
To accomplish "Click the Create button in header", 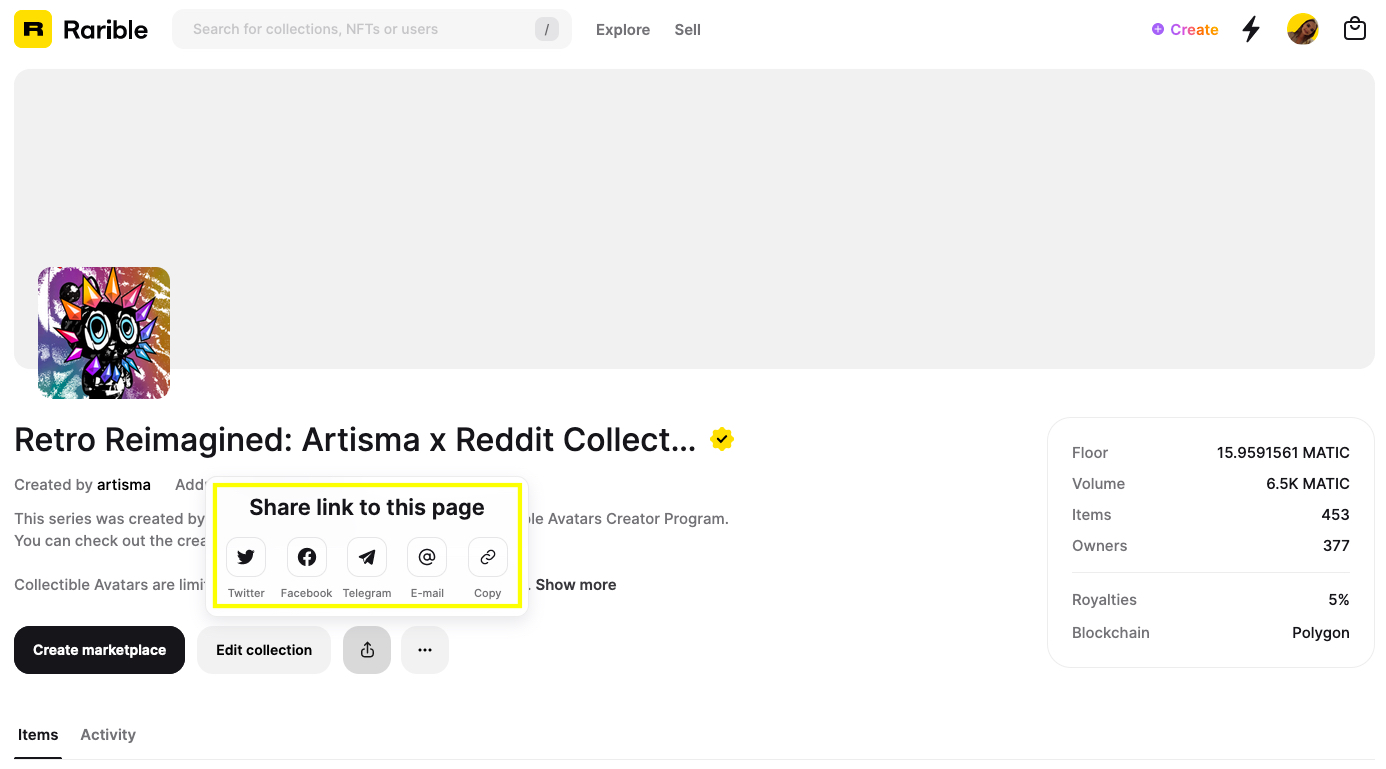I will [x=1185, y=30].
